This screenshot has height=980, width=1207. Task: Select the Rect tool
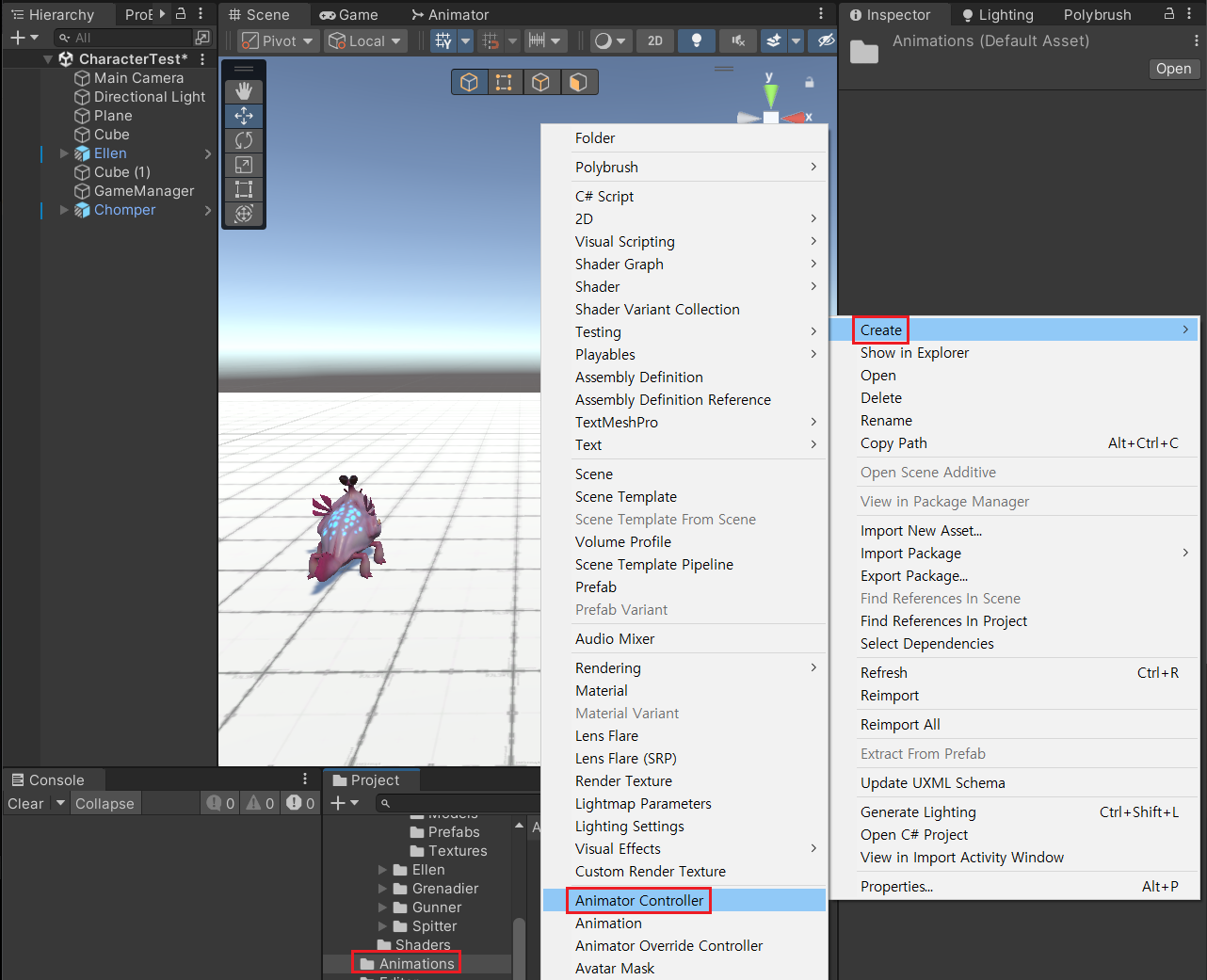pyautogui.click(x=244, y=189)
